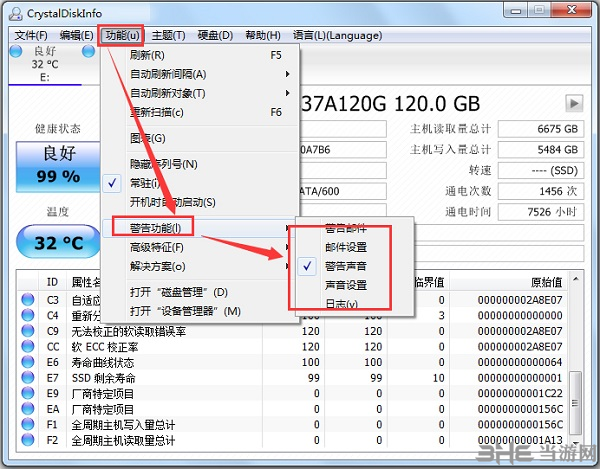Click the 32 °C temperature button
Screen dimensions: 600x469
pyautogui.click(x=59, y=242)
